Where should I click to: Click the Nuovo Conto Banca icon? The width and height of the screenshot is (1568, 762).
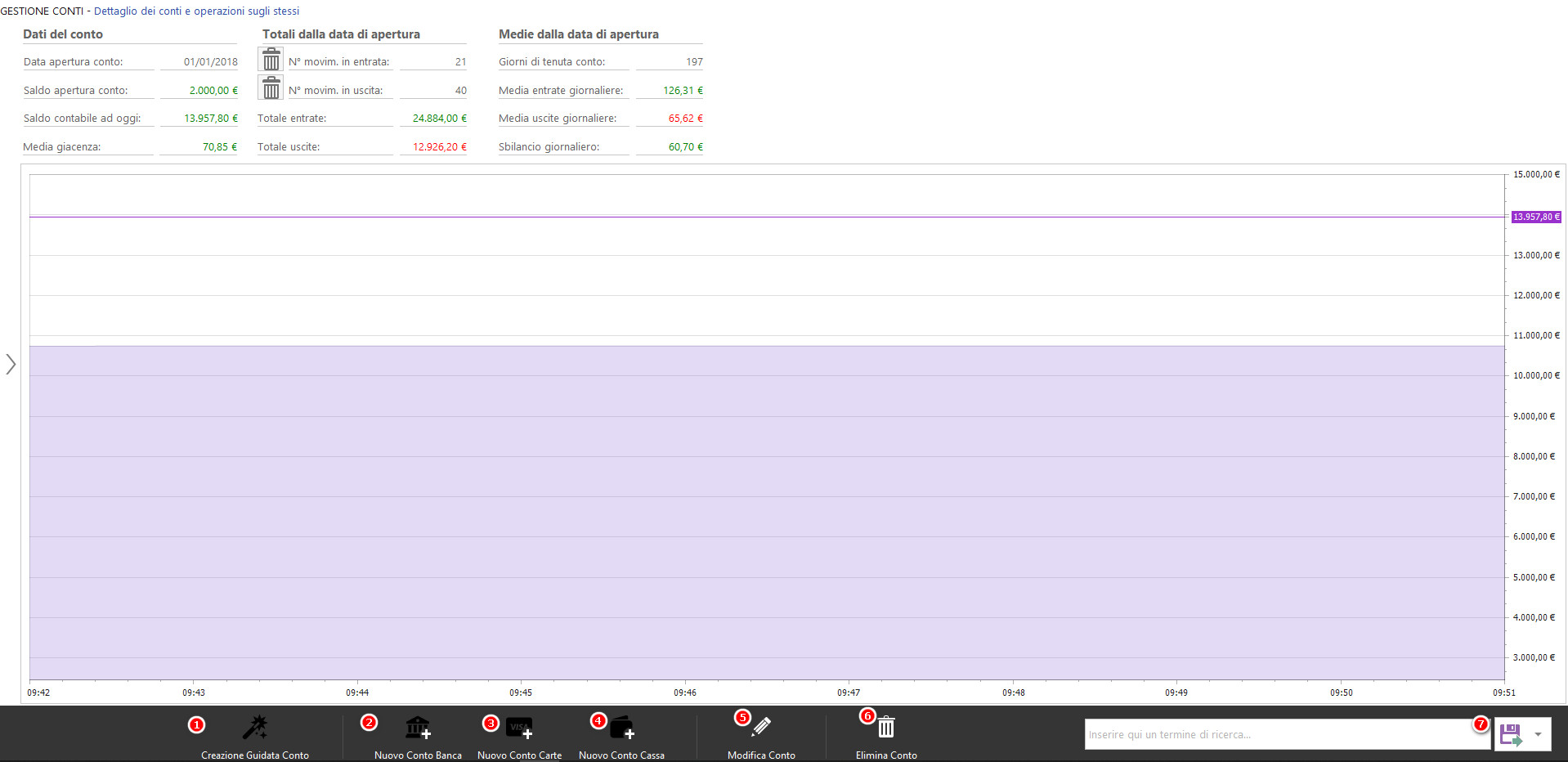[418, 727]
